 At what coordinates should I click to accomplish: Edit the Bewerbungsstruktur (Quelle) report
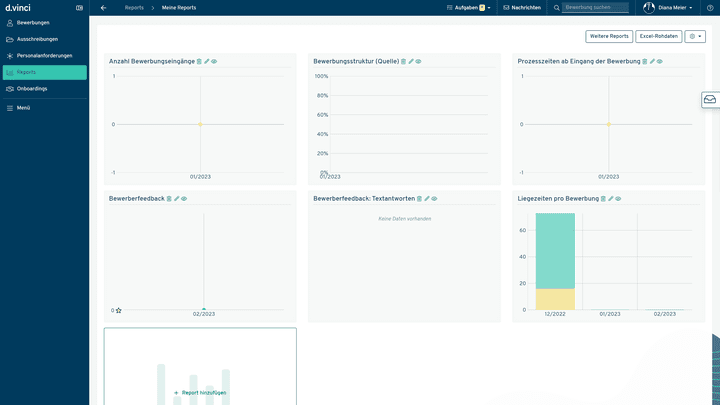click(411, 61)
